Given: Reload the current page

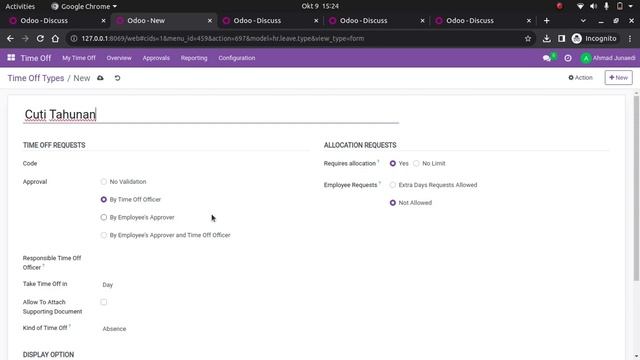Looking at the screenshot, I should pos(40,38).
